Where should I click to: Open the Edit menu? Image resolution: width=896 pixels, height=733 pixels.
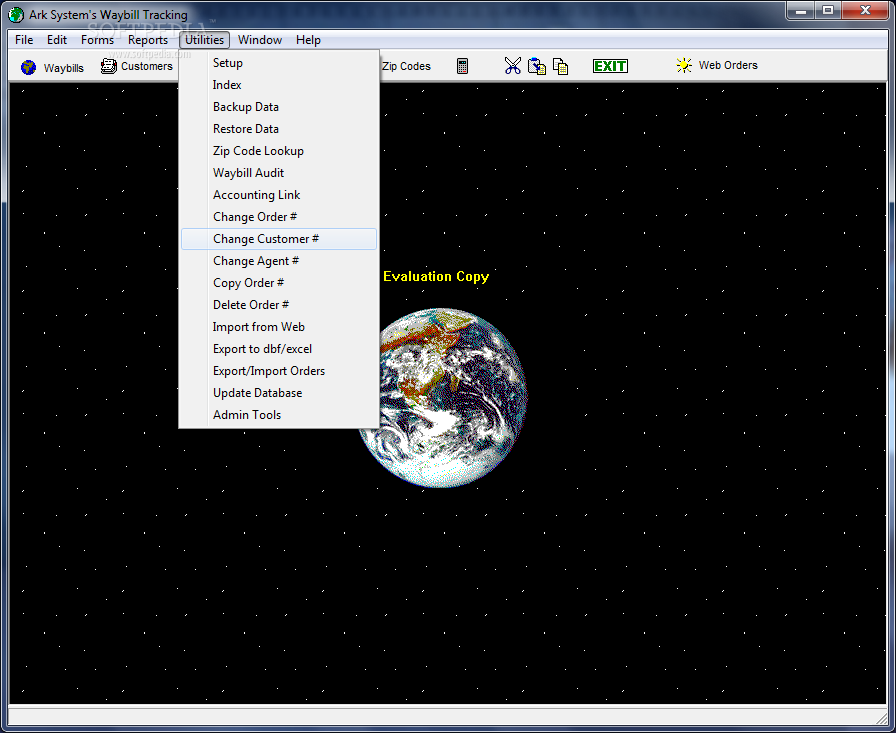(57, 40)
